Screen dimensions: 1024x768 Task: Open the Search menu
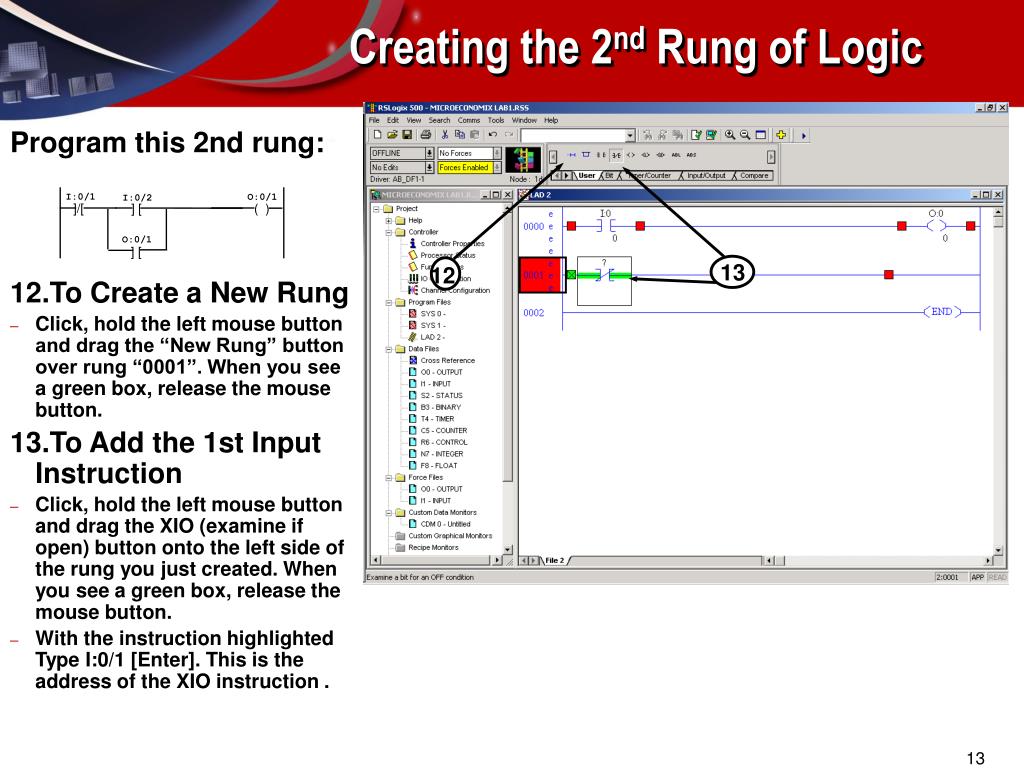click(440, 120)
